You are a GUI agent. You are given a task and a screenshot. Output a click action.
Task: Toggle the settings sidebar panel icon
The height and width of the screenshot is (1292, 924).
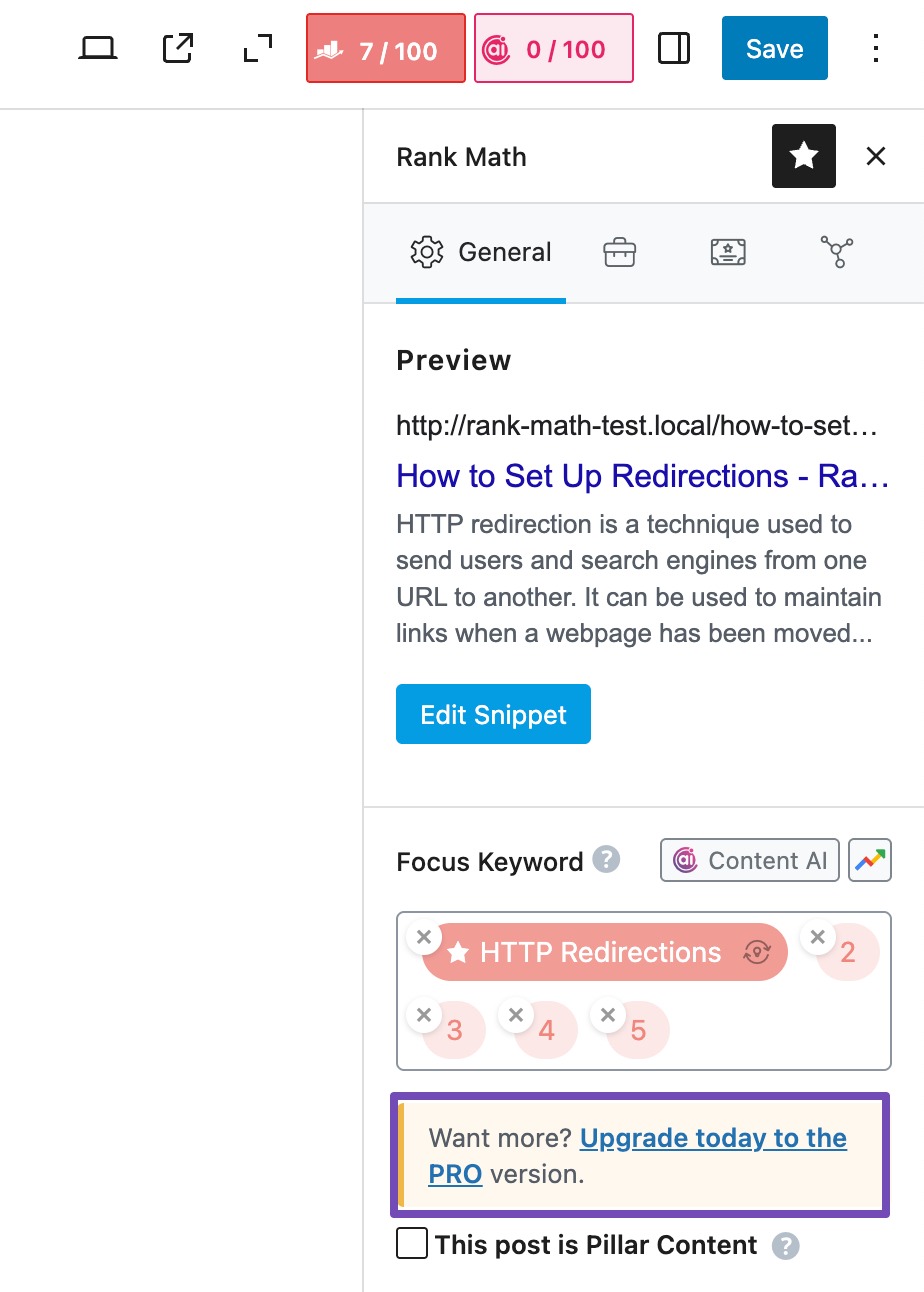[674, 48]
